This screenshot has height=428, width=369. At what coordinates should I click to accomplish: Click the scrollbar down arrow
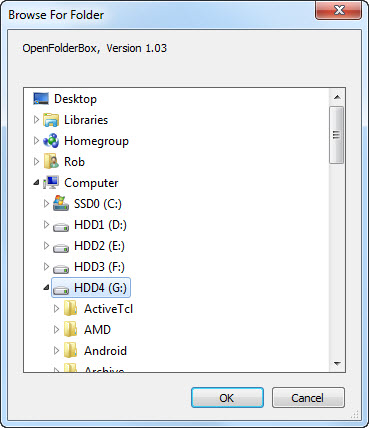click(x=337, y=364)
